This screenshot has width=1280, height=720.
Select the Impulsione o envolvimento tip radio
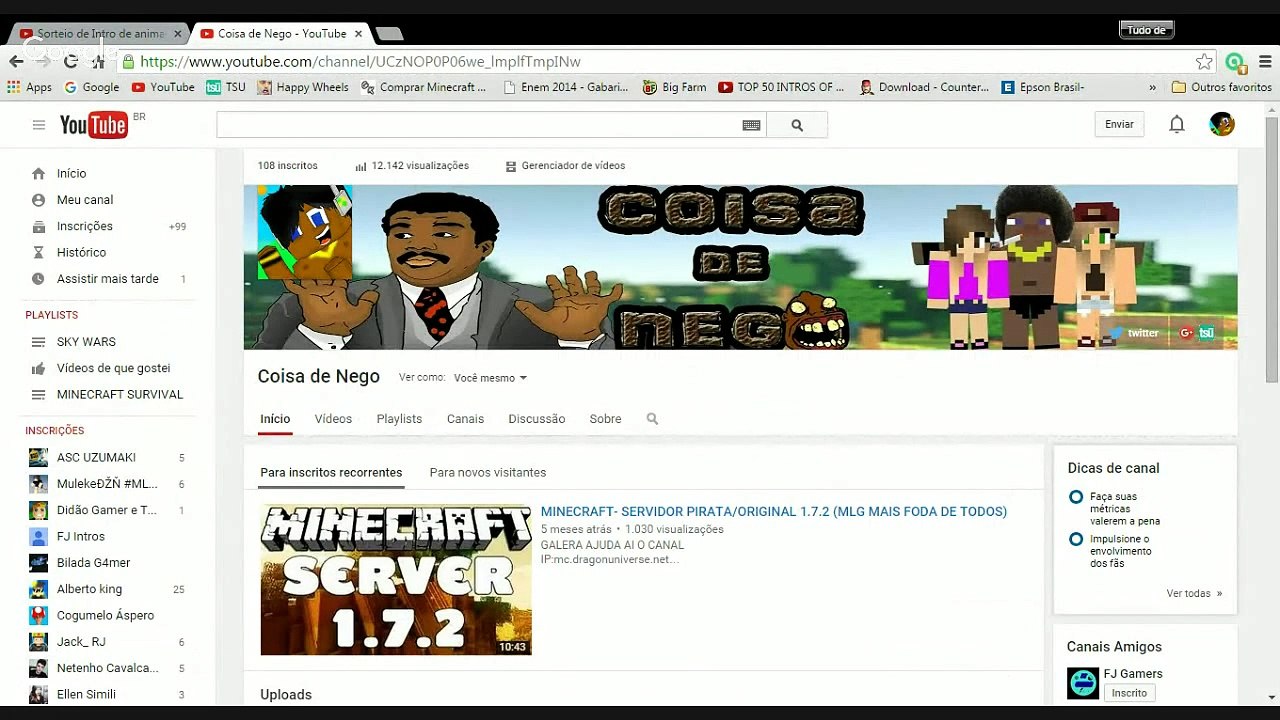1076,539
